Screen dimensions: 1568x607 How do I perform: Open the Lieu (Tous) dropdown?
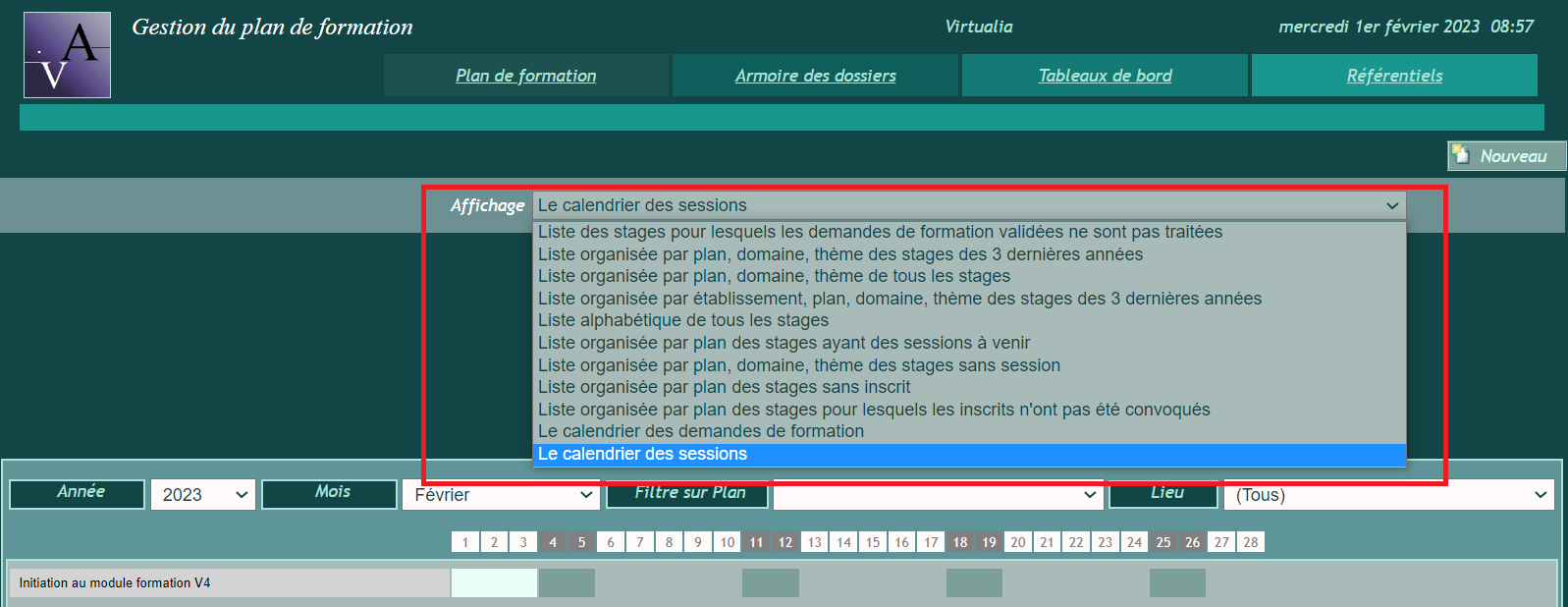1388,495
